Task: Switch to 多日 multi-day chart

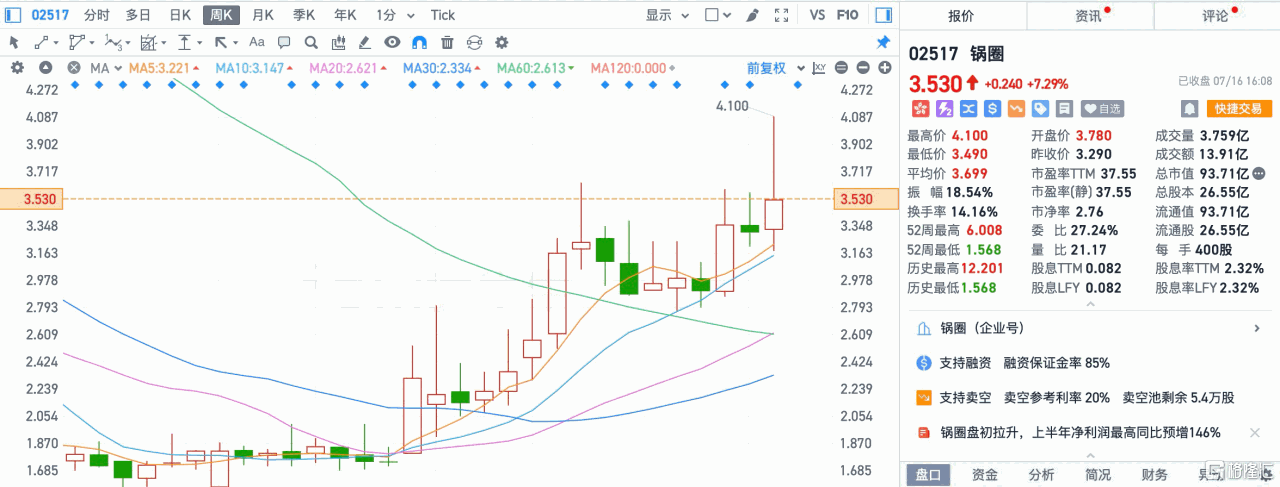Action: point(139,15)
